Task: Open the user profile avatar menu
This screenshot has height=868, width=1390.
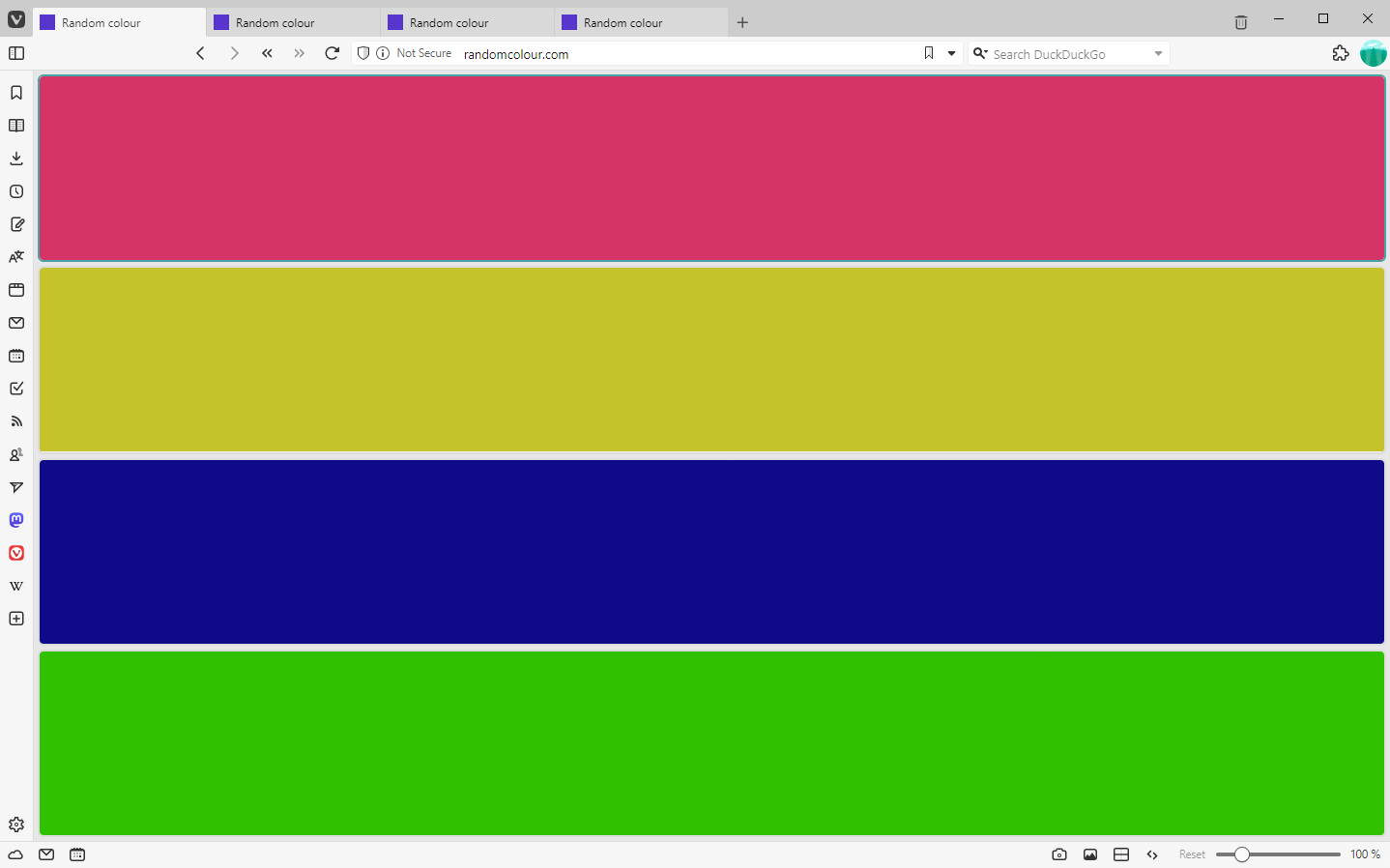Action: coord(1374,53)
